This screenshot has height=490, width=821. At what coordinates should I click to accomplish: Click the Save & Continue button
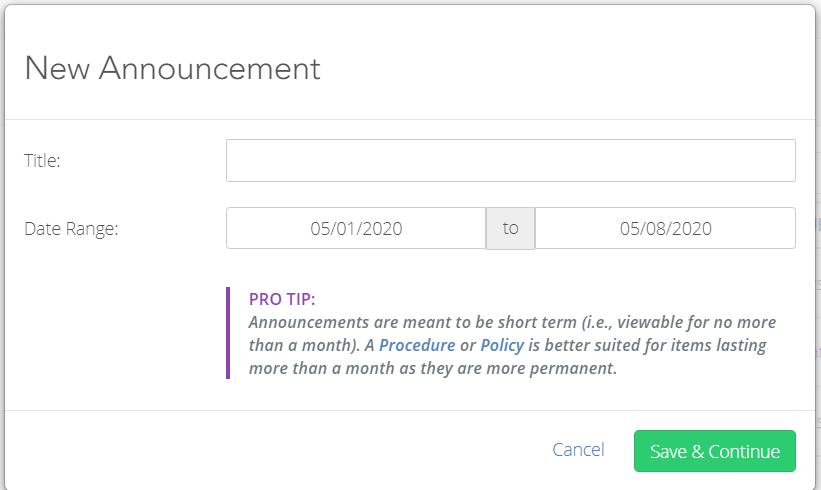point(715,451)
